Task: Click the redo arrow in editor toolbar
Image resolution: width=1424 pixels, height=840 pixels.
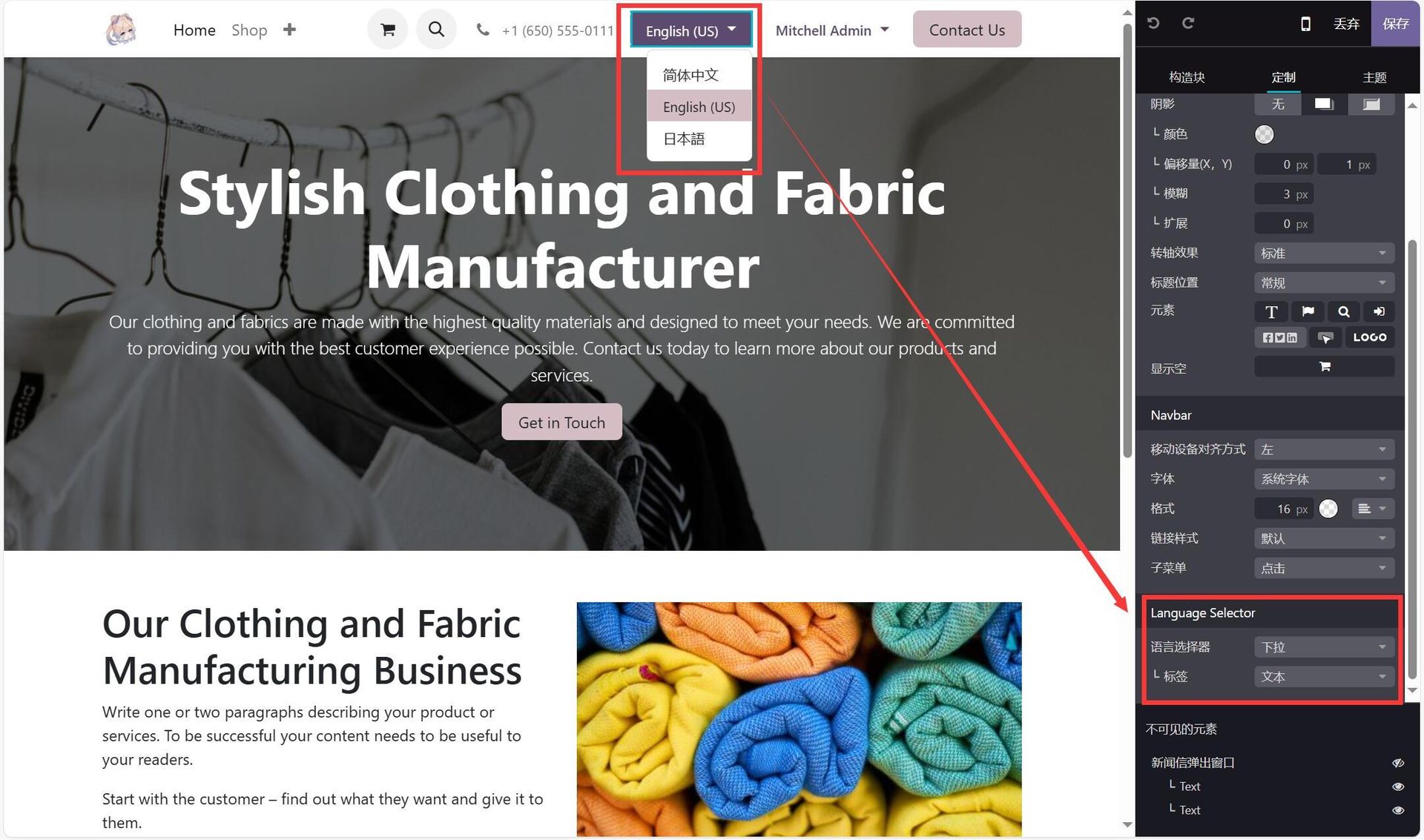Action: (x=1188, y=23)
